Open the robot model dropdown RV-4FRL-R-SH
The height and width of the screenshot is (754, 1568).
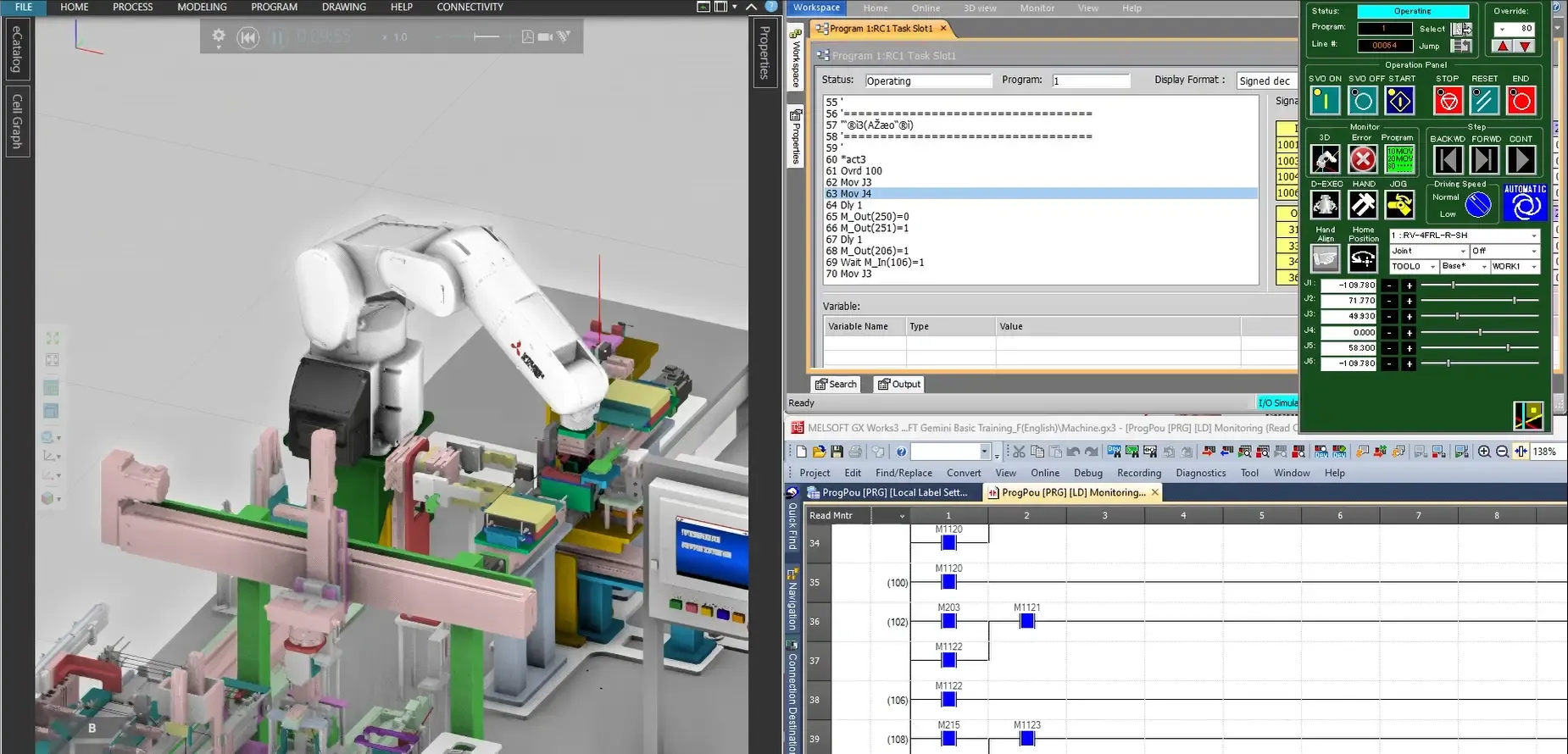point(1464,236)
